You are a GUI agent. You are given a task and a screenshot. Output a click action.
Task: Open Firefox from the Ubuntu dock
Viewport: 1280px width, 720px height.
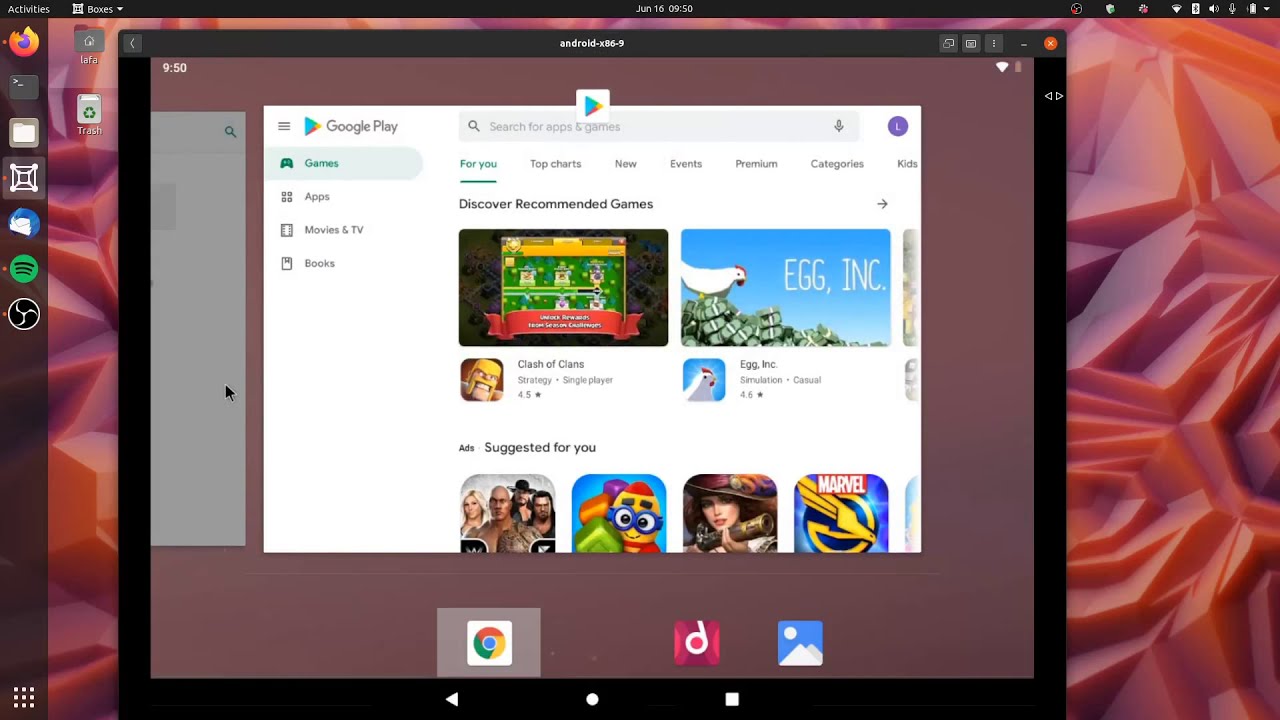24,42
